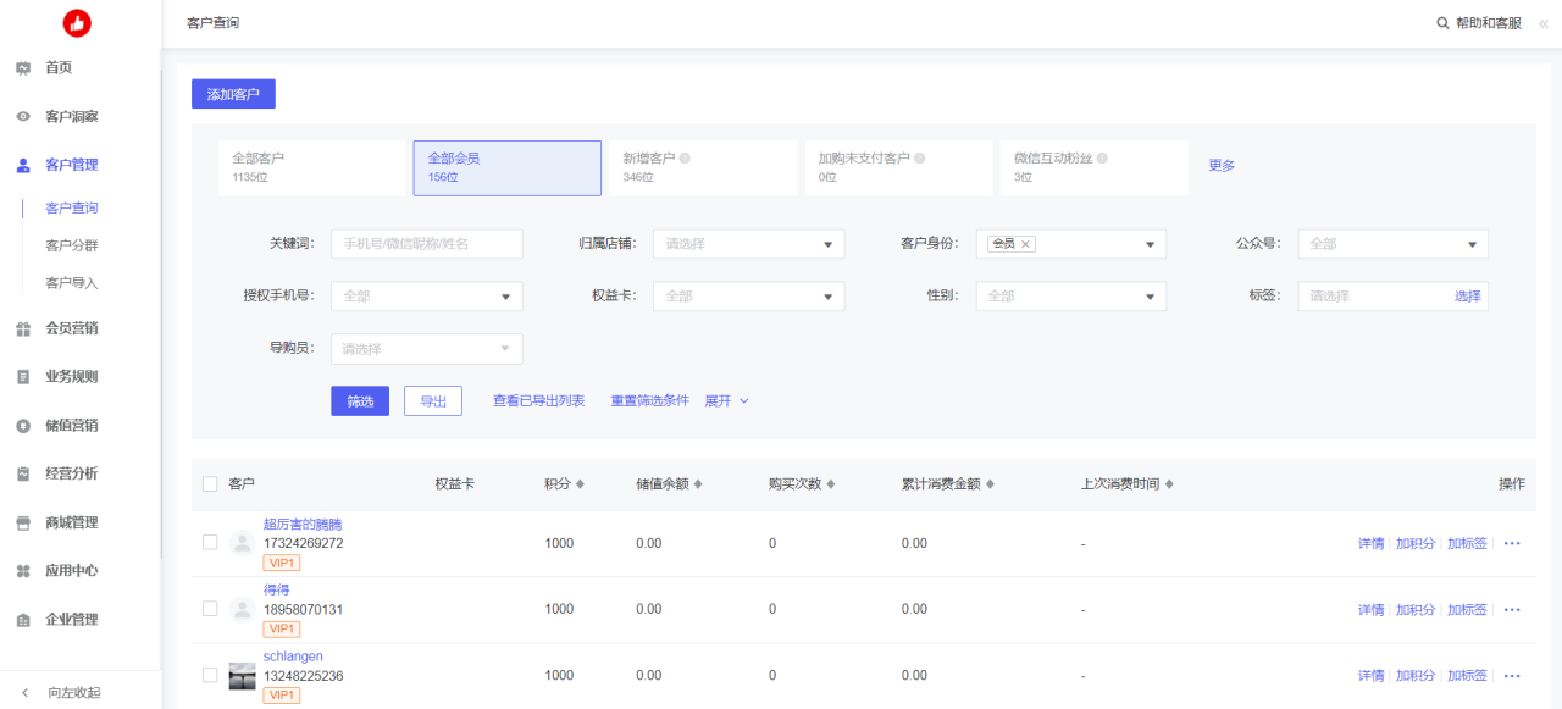This screenshot has height=709, width=1562.
Task: Sort the table by 储值余额
Action: pos(698,484)
